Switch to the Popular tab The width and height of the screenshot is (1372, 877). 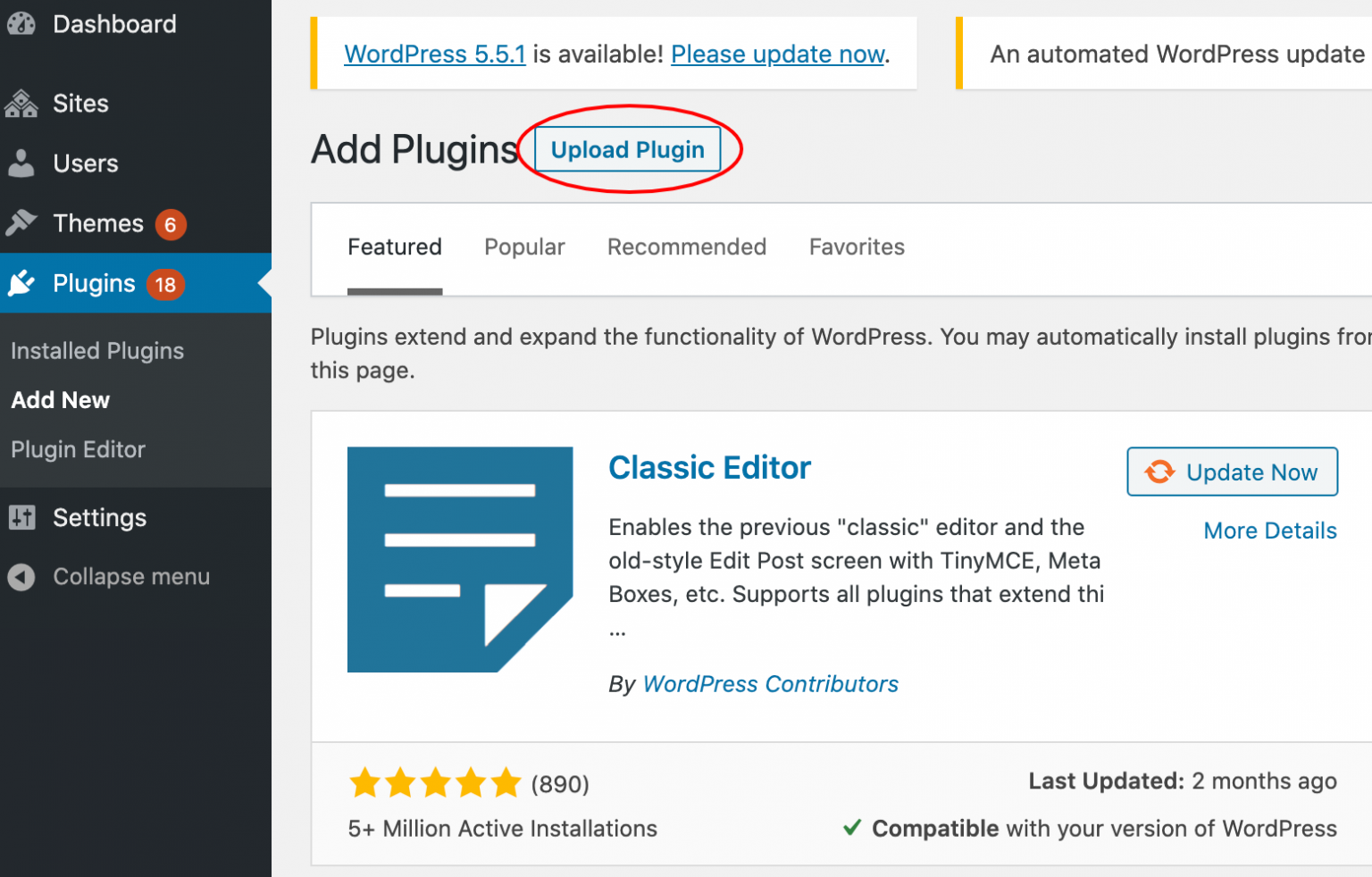click(524, 247)
